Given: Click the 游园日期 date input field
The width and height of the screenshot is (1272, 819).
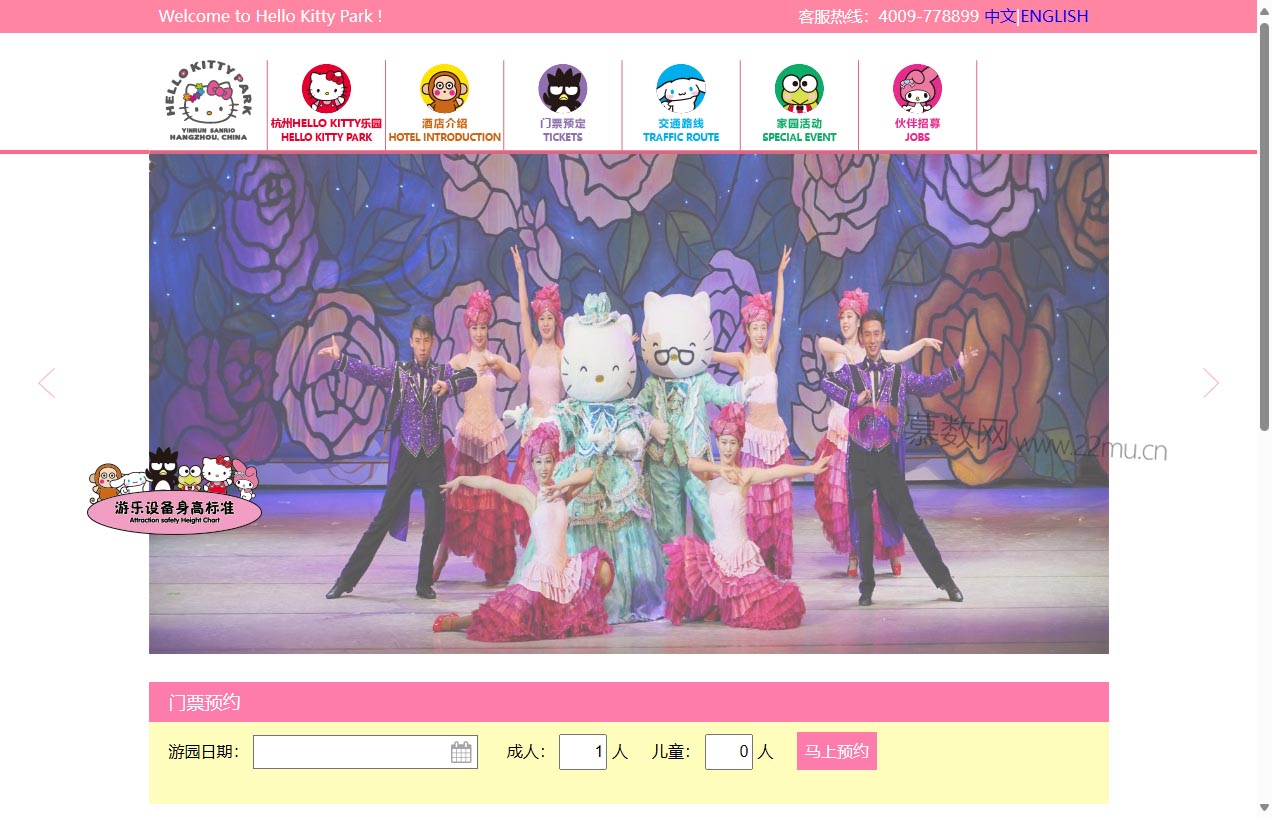Looking at the screenshot, I should coord(350,751).
